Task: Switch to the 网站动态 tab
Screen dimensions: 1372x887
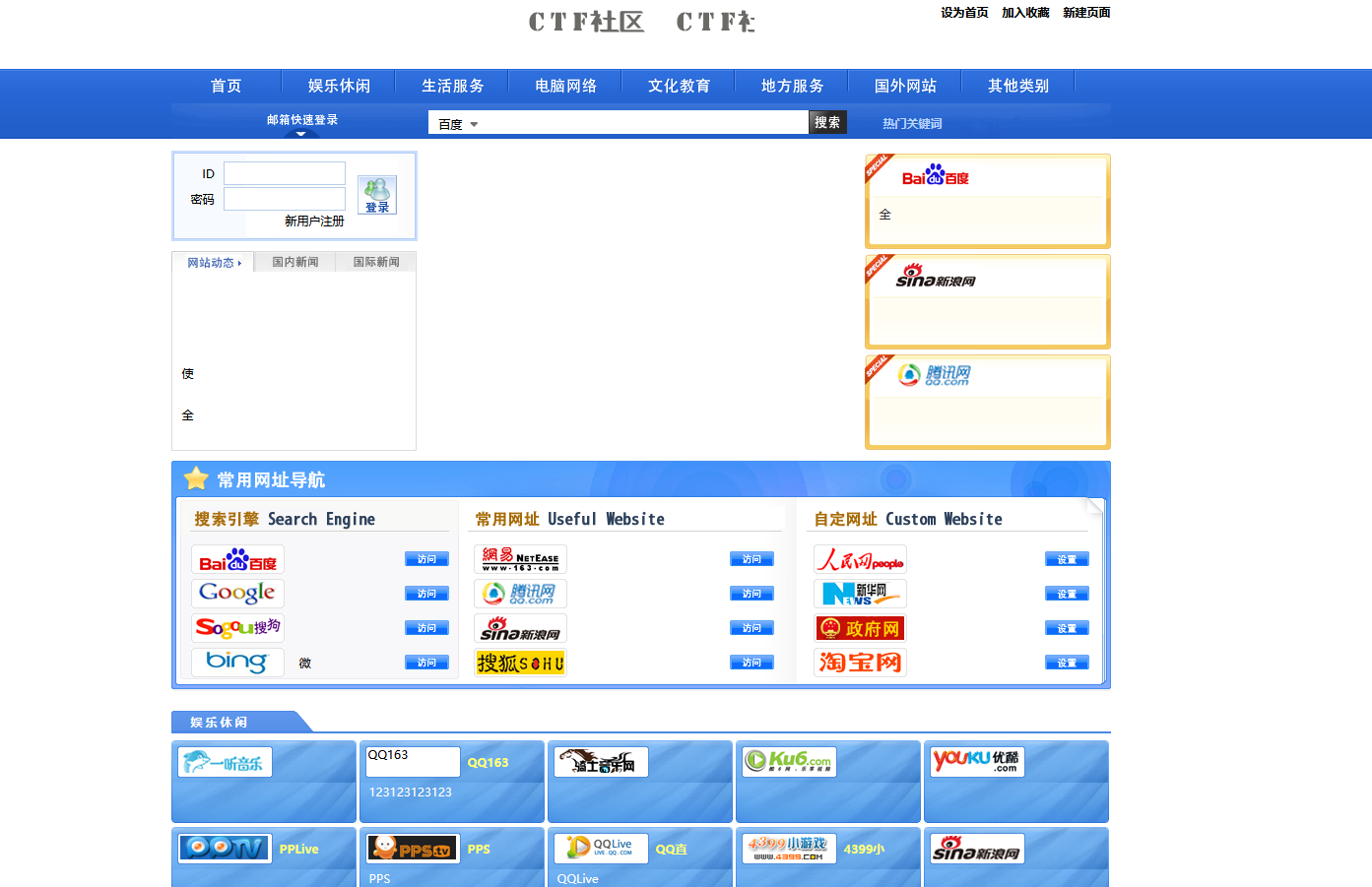Action: (214, 263)
